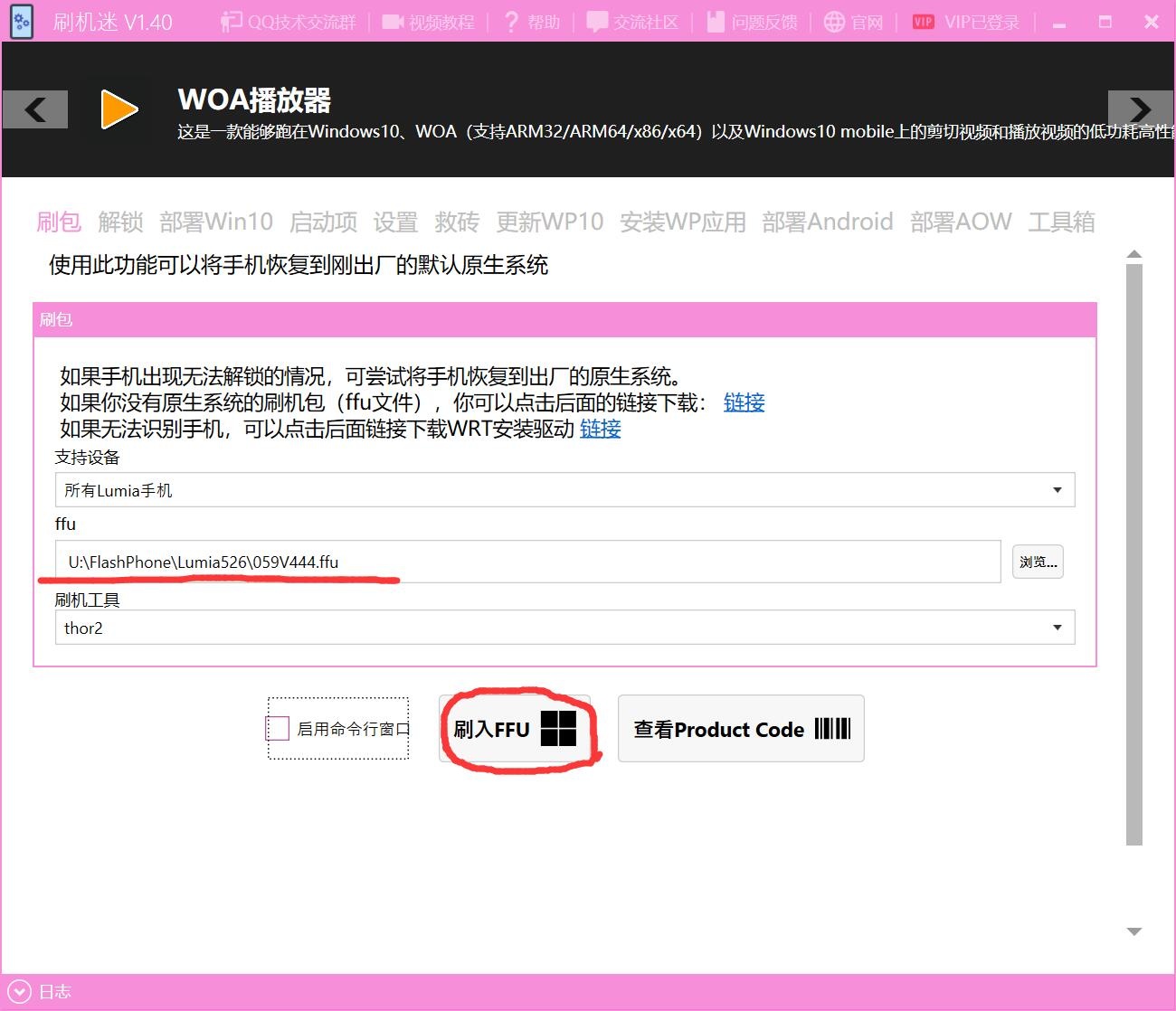Viewport: 1176px width, 1011px height.
Task: Click the ffu file path input field
Action: (x=527, y=562)
